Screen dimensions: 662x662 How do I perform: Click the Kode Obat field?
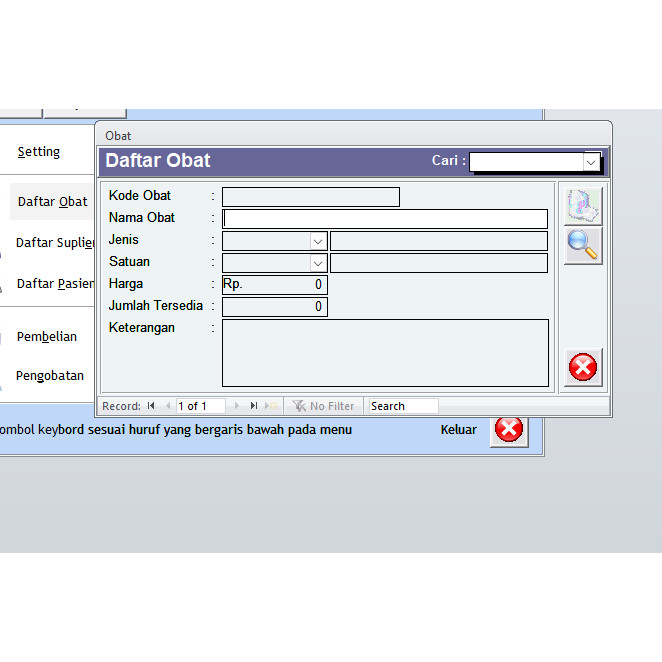pos(311,197)
